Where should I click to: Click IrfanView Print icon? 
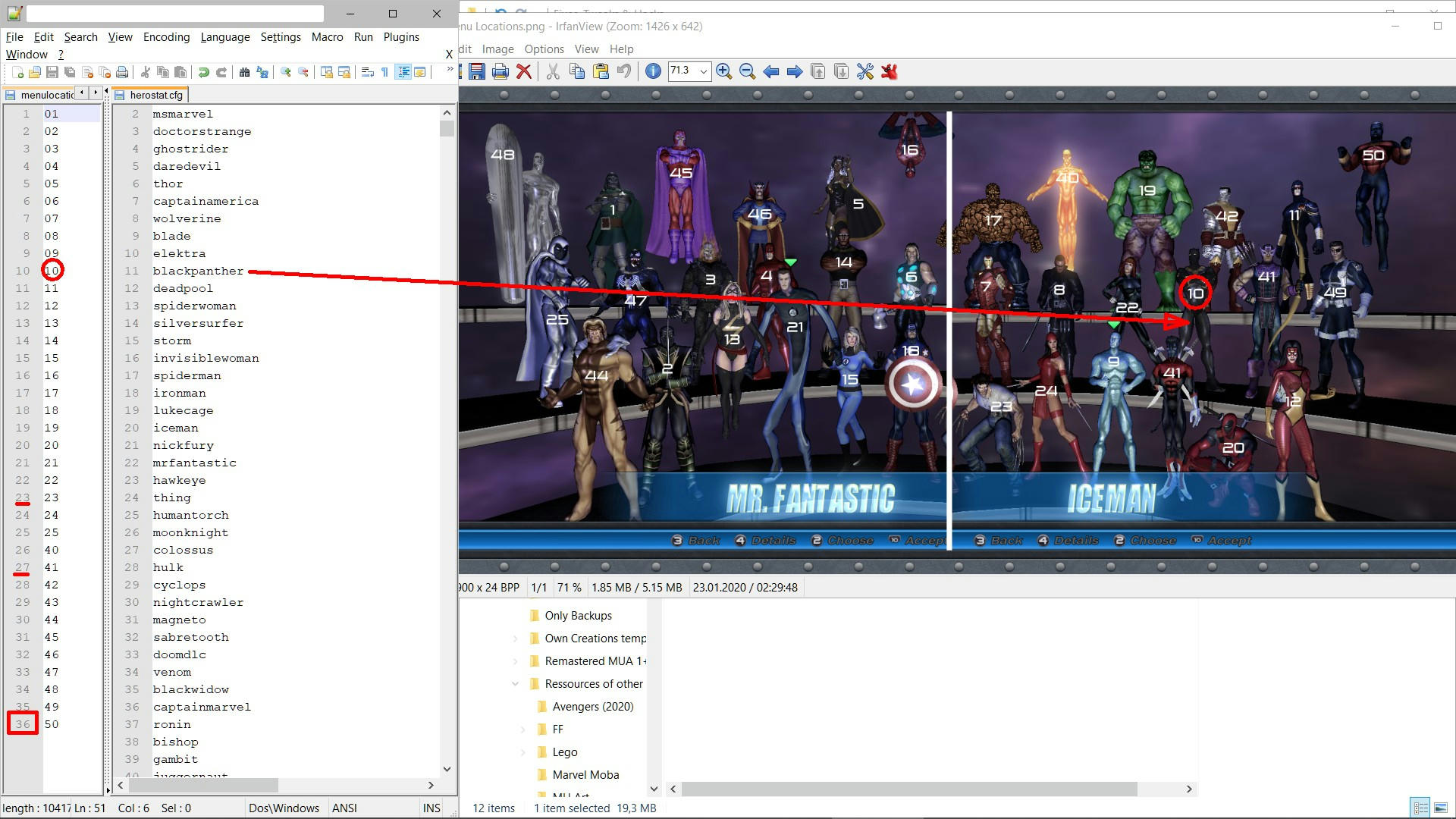tap(500, 71)
